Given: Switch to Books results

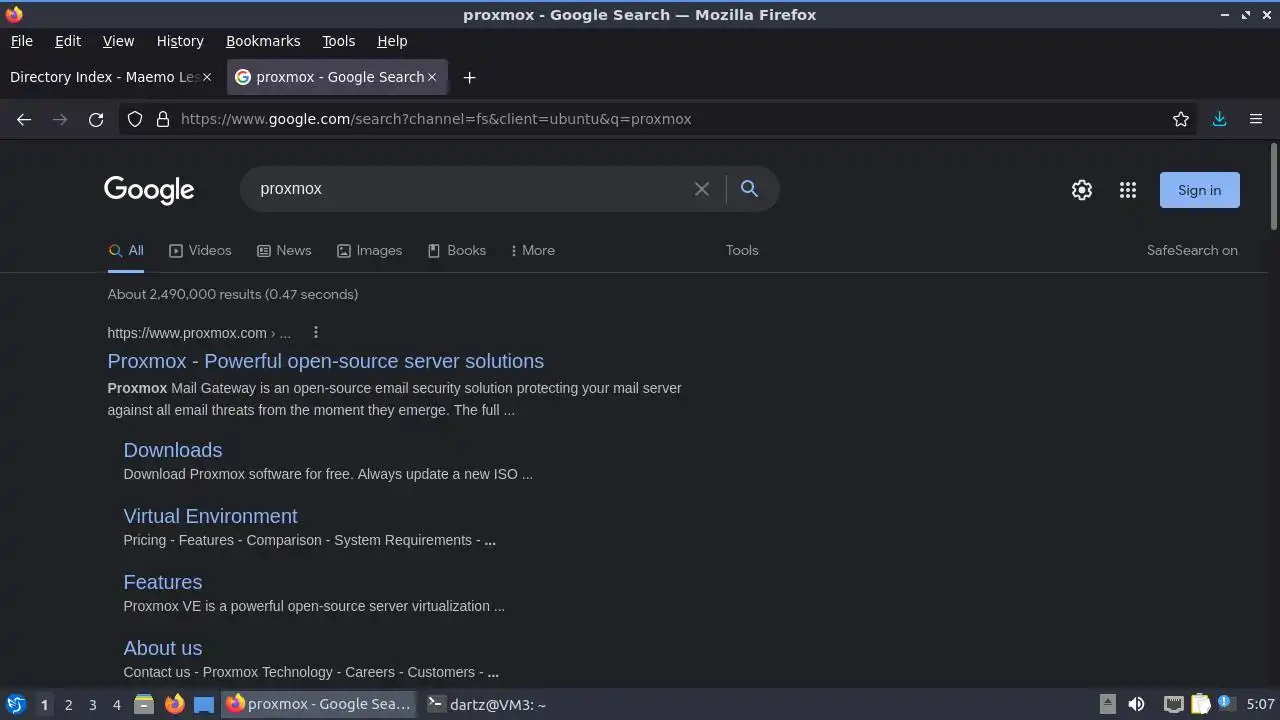Looking at the screenshot, I should pyautogui.click(x=457, y=251).
